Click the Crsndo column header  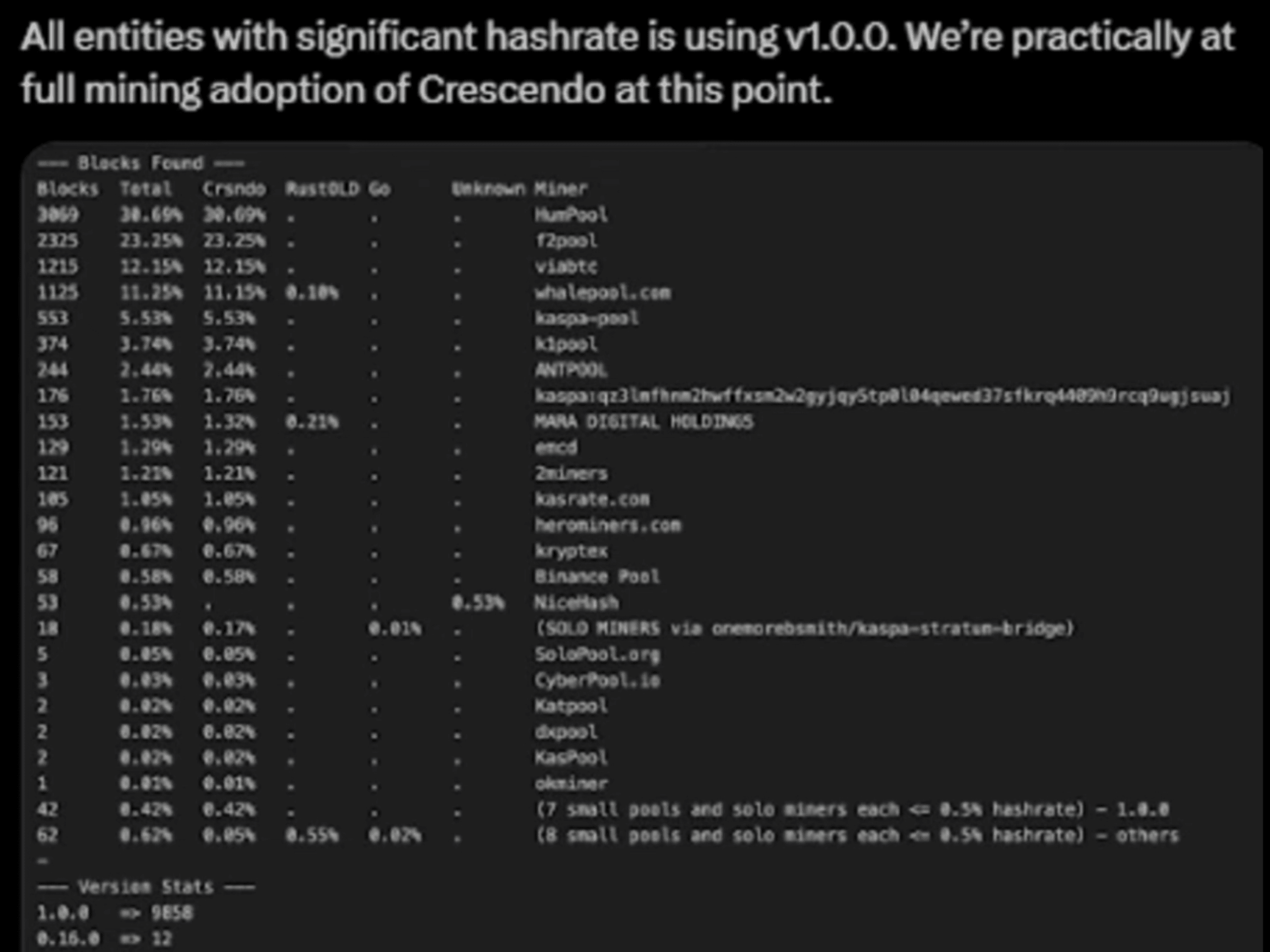click(234, 189)
